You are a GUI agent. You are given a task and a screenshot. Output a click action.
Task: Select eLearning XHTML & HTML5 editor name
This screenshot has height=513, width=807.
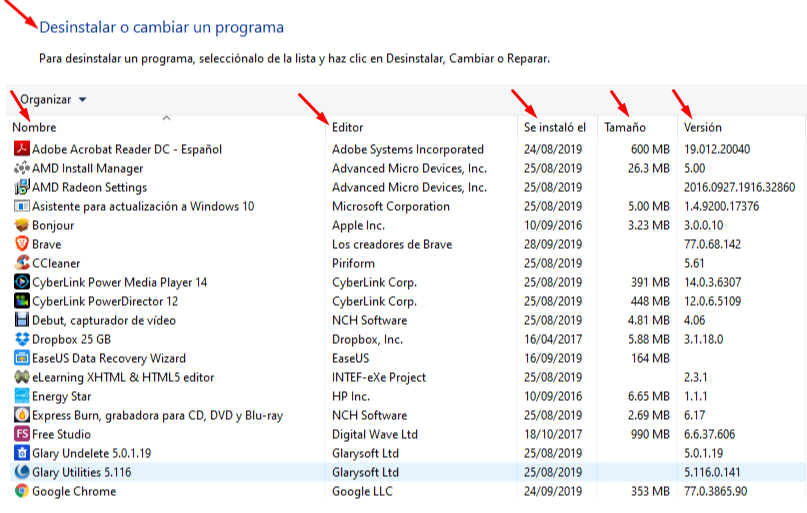(x=123, y=377)
